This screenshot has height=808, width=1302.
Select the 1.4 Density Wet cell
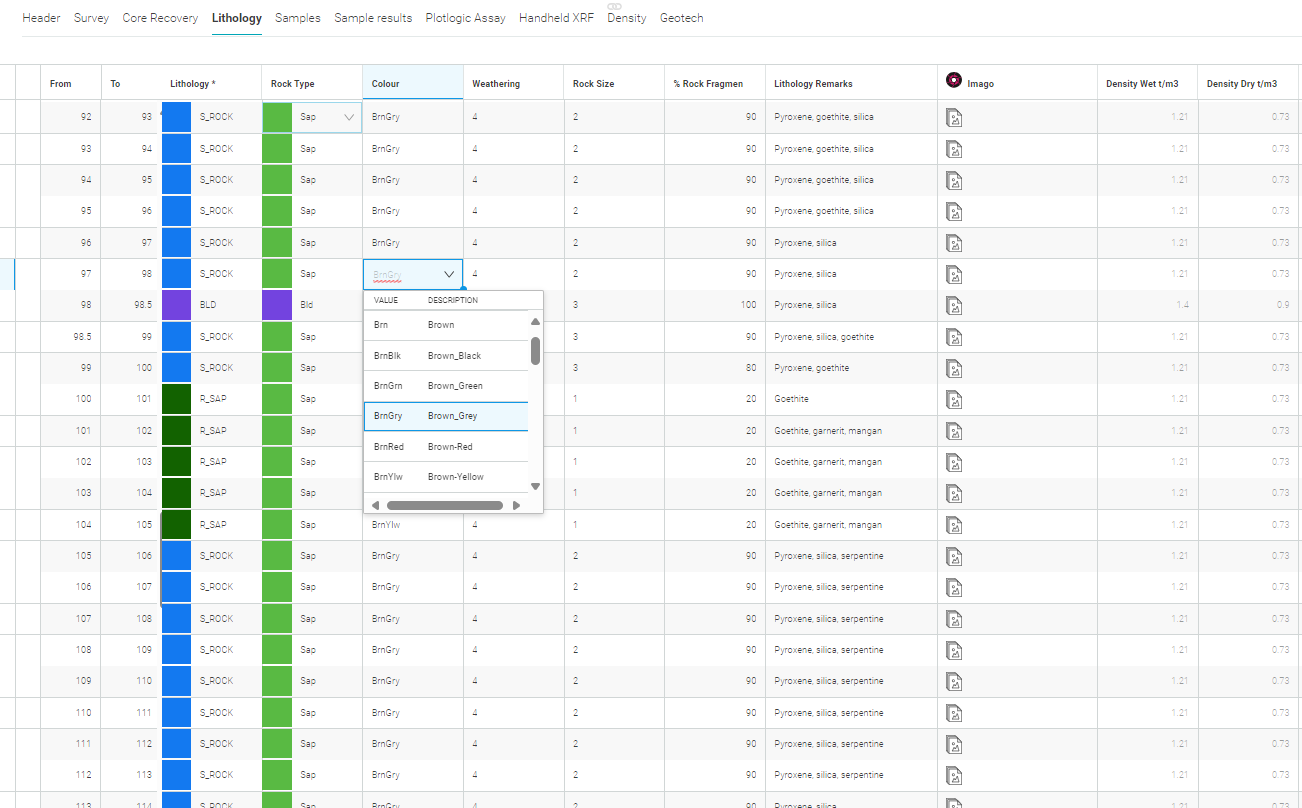(x=1147, y=305)
